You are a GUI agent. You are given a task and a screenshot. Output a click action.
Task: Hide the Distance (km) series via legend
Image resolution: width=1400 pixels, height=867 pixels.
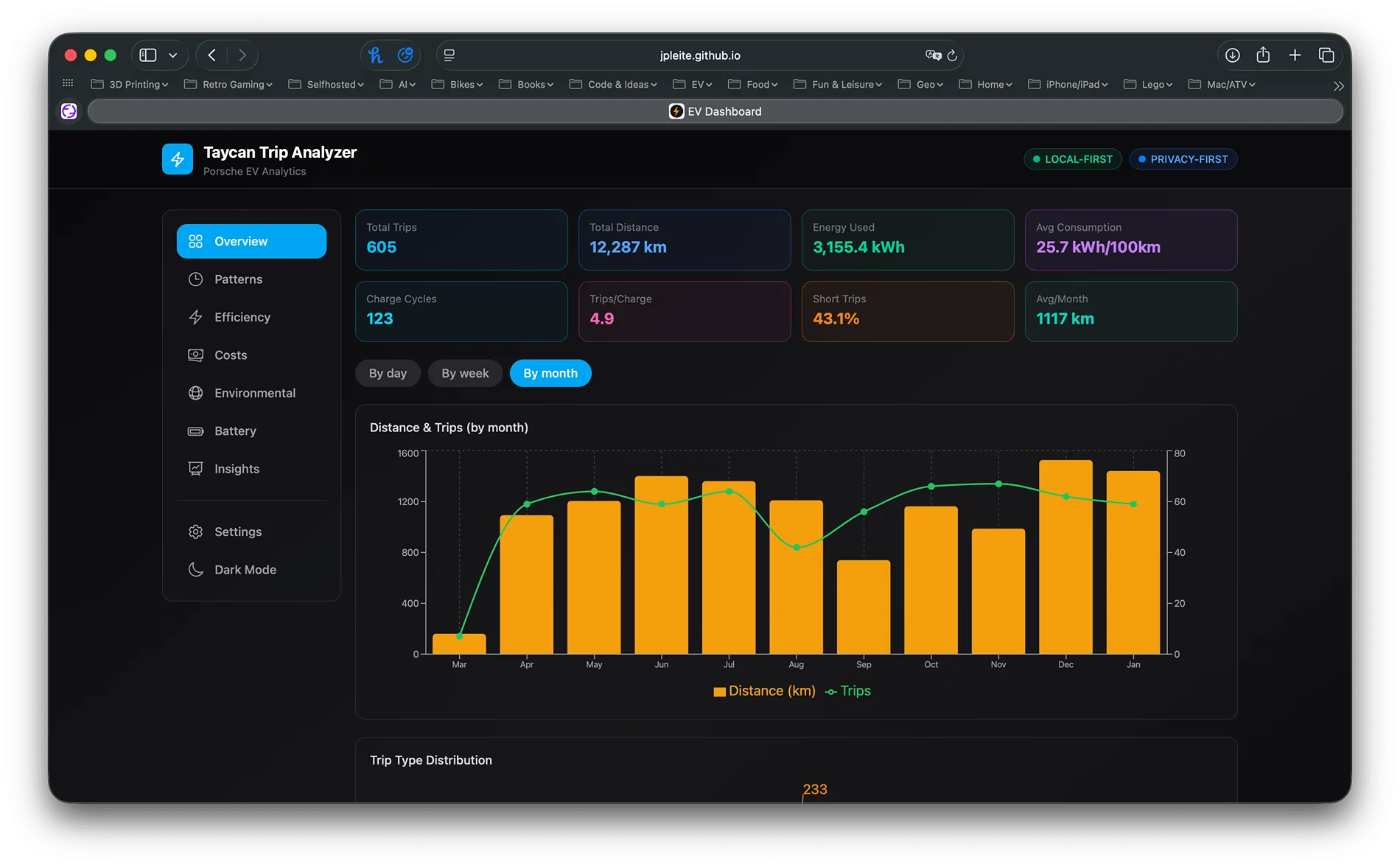point(764,691)
